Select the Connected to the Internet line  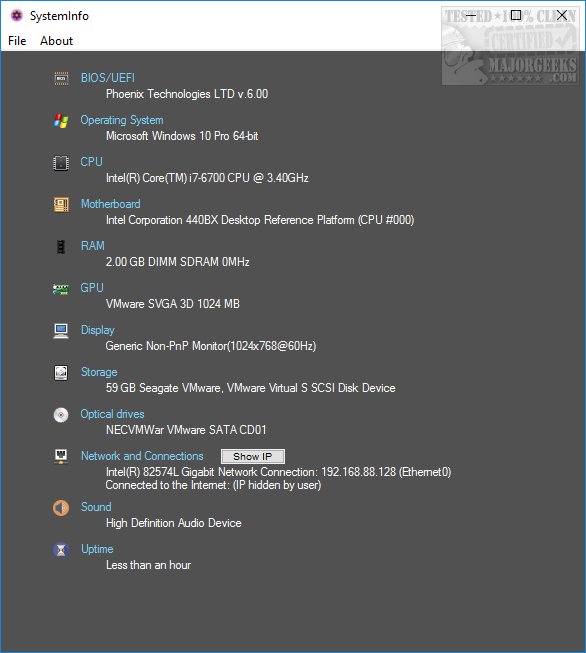[x=213, y=485]
